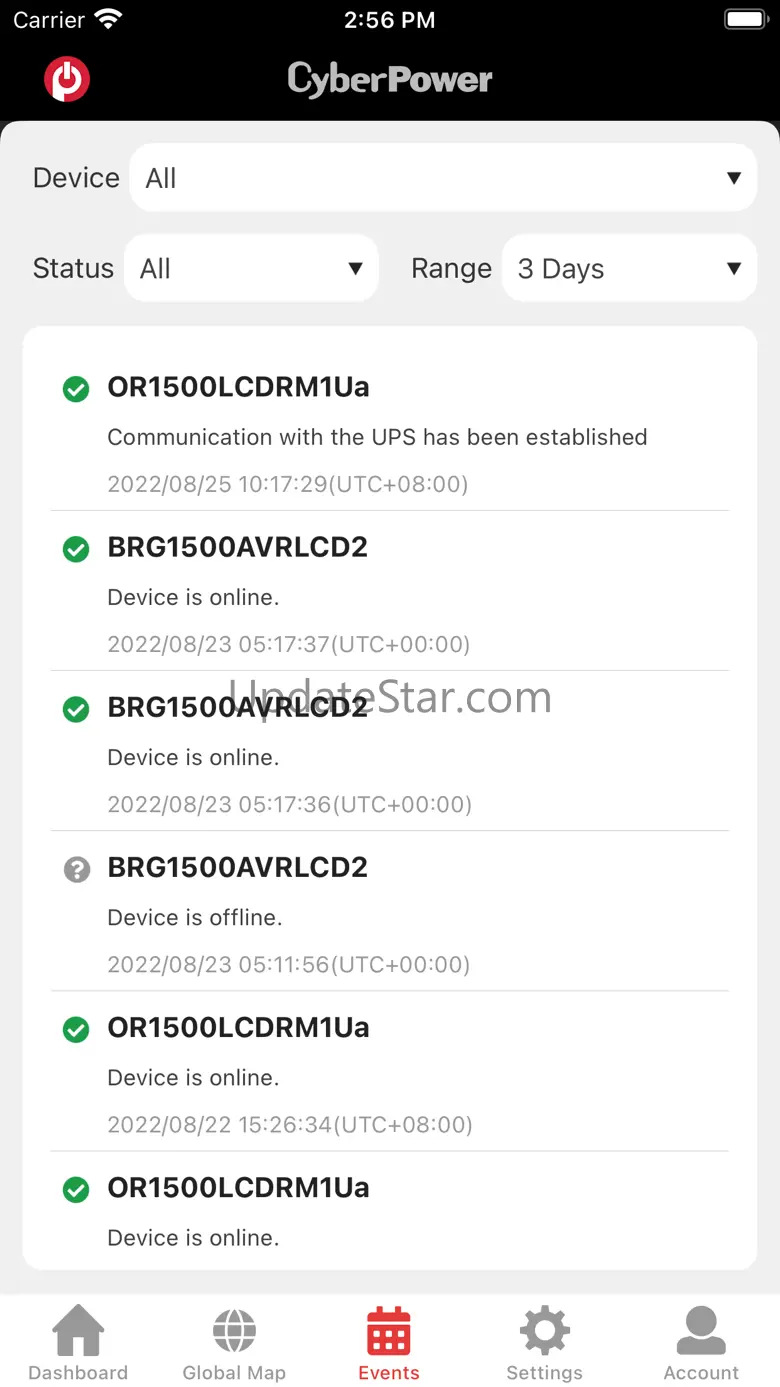Open the Dashboard home icon

78,1330
